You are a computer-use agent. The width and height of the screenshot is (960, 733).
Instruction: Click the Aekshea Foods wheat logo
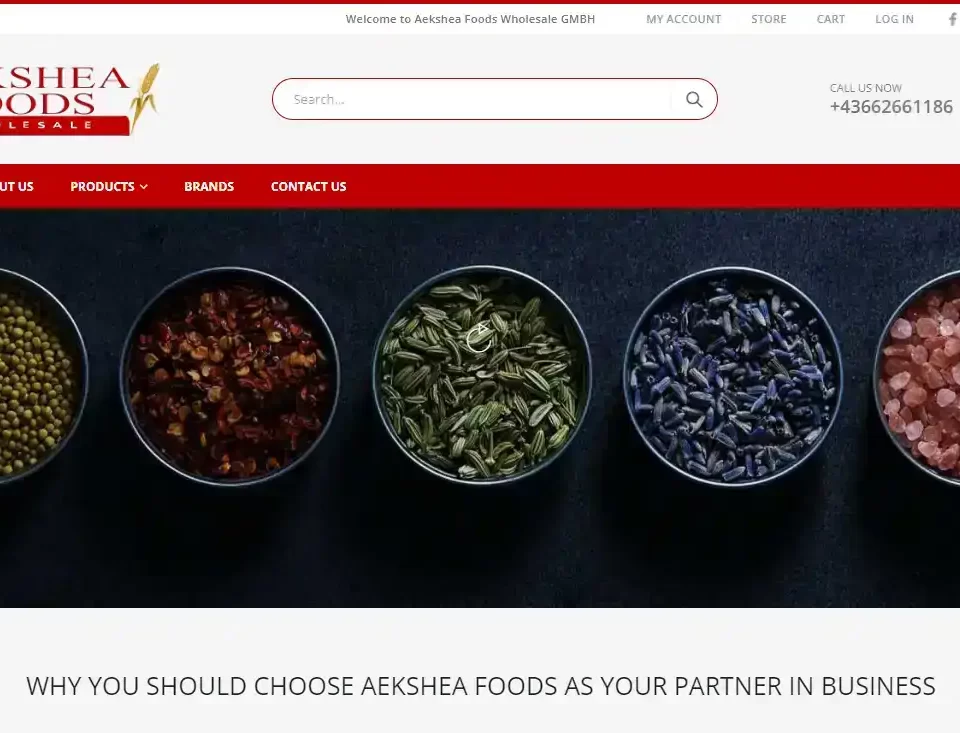(x=80, y=99)
